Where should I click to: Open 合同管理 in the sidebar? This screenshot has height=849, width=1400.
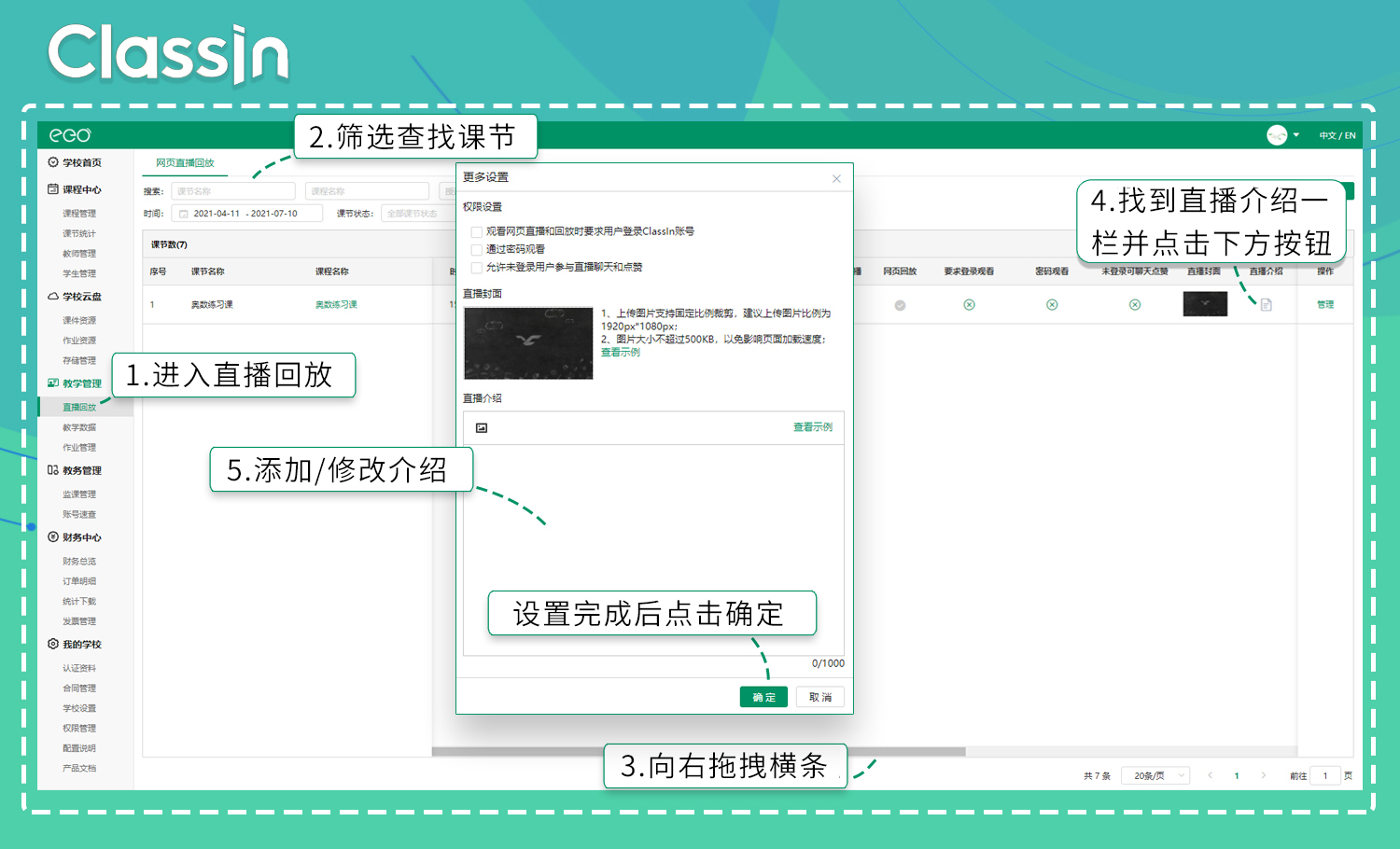click(x=79, y=689)
